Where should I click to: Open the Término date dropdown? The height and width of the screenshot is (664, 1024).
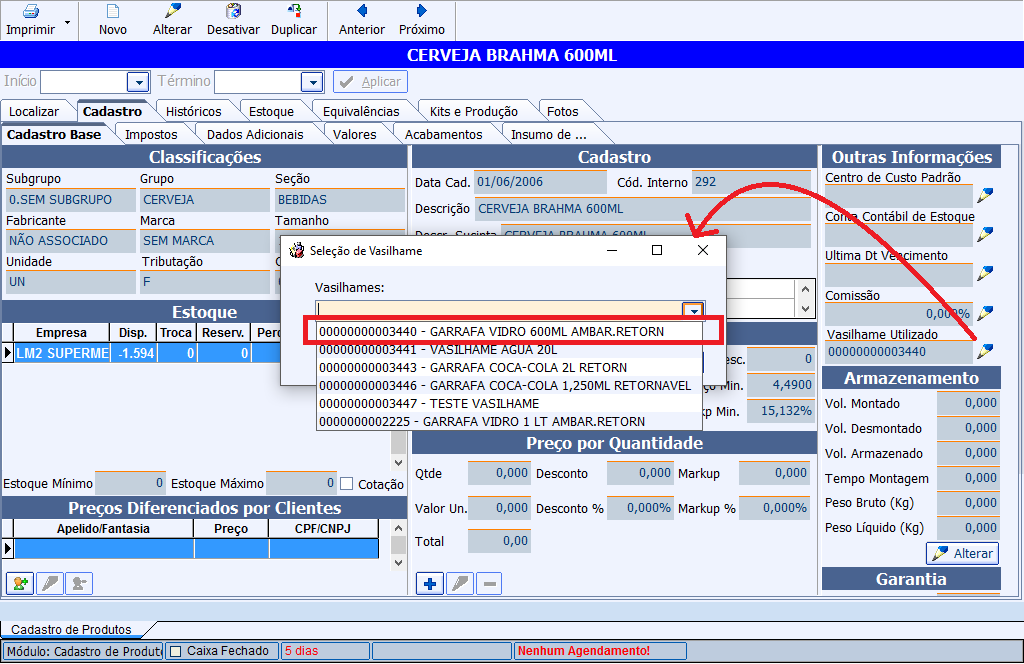(x=312, y=82)
